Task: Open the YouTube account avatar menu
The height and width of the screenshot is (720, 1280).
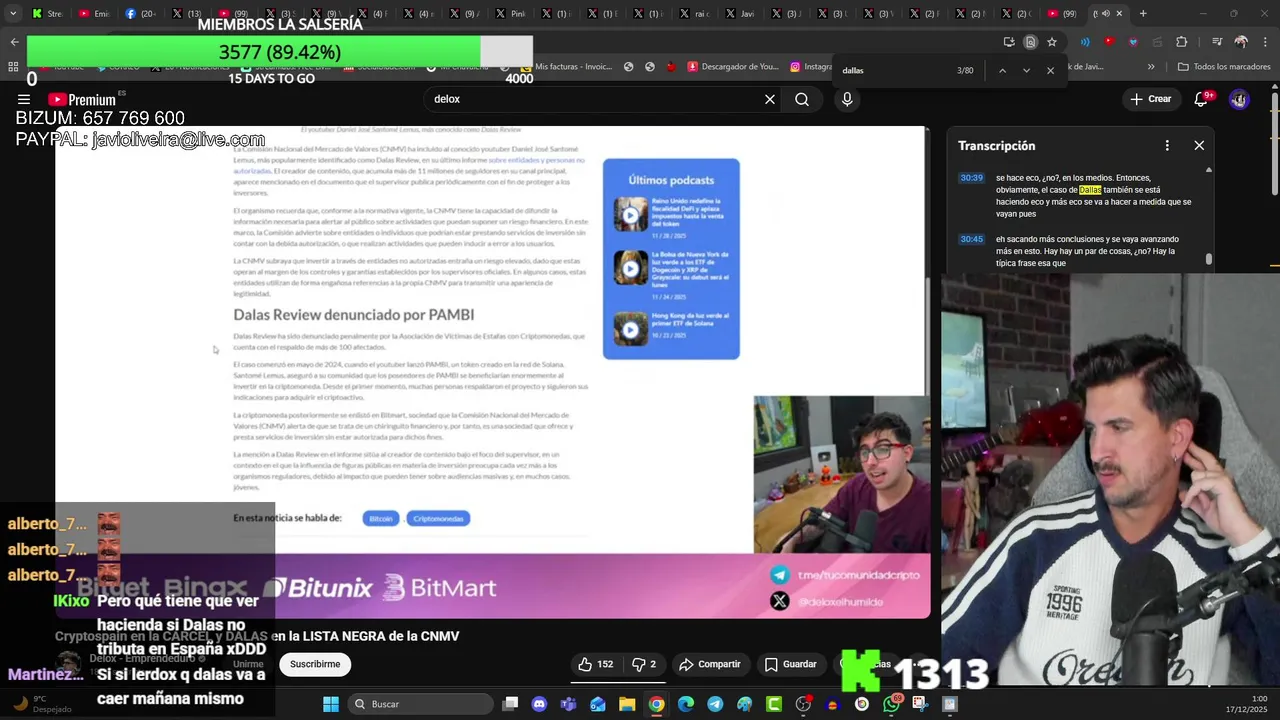Action: tap(1239, 99)
